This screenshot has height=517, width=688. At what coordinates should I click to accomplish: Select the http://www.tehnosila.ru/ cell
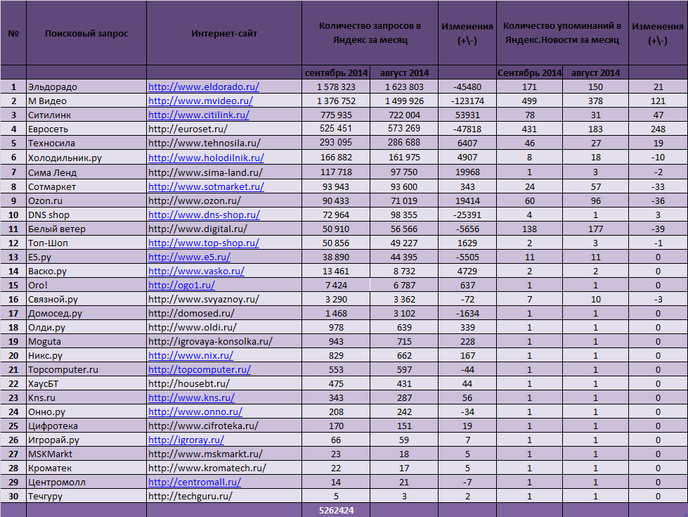click(x=224, y=143)
